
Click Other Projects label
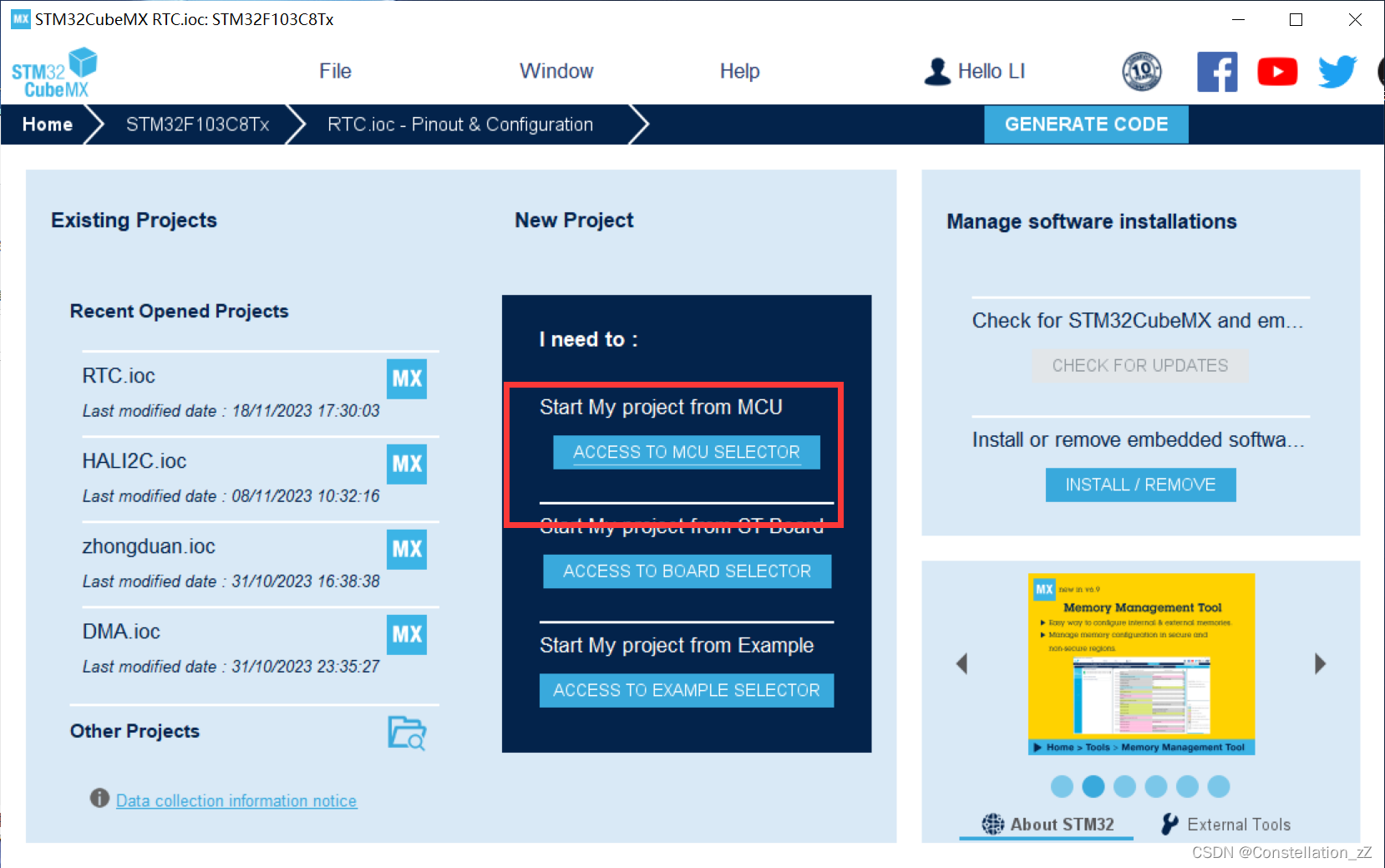[134, 731]
